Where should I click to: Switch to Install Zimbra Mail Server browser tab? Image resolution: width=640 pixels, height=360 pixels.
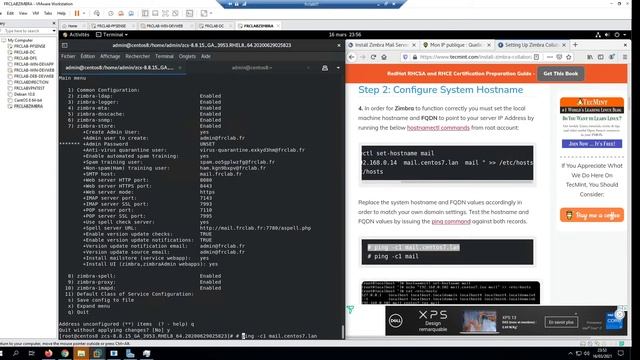click(x=381, y=45)
